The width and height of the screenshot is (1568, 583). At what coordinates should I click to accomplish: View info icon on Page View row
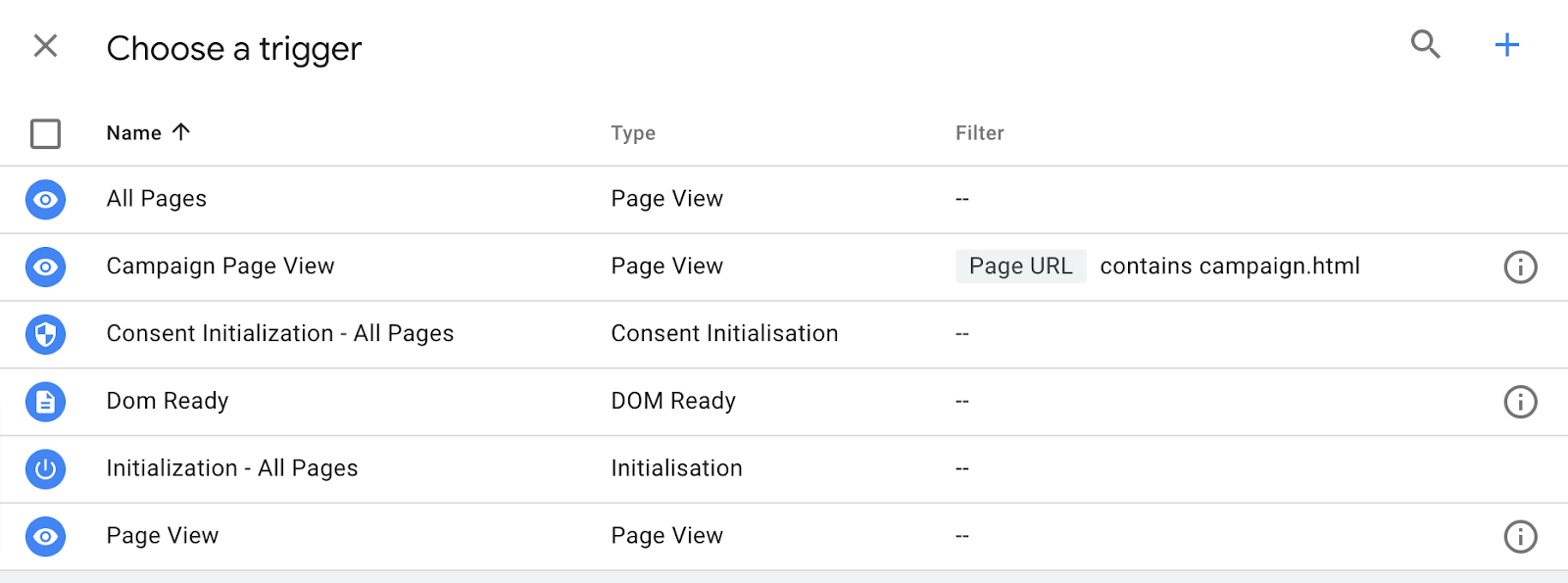(x=1520, y=537)
